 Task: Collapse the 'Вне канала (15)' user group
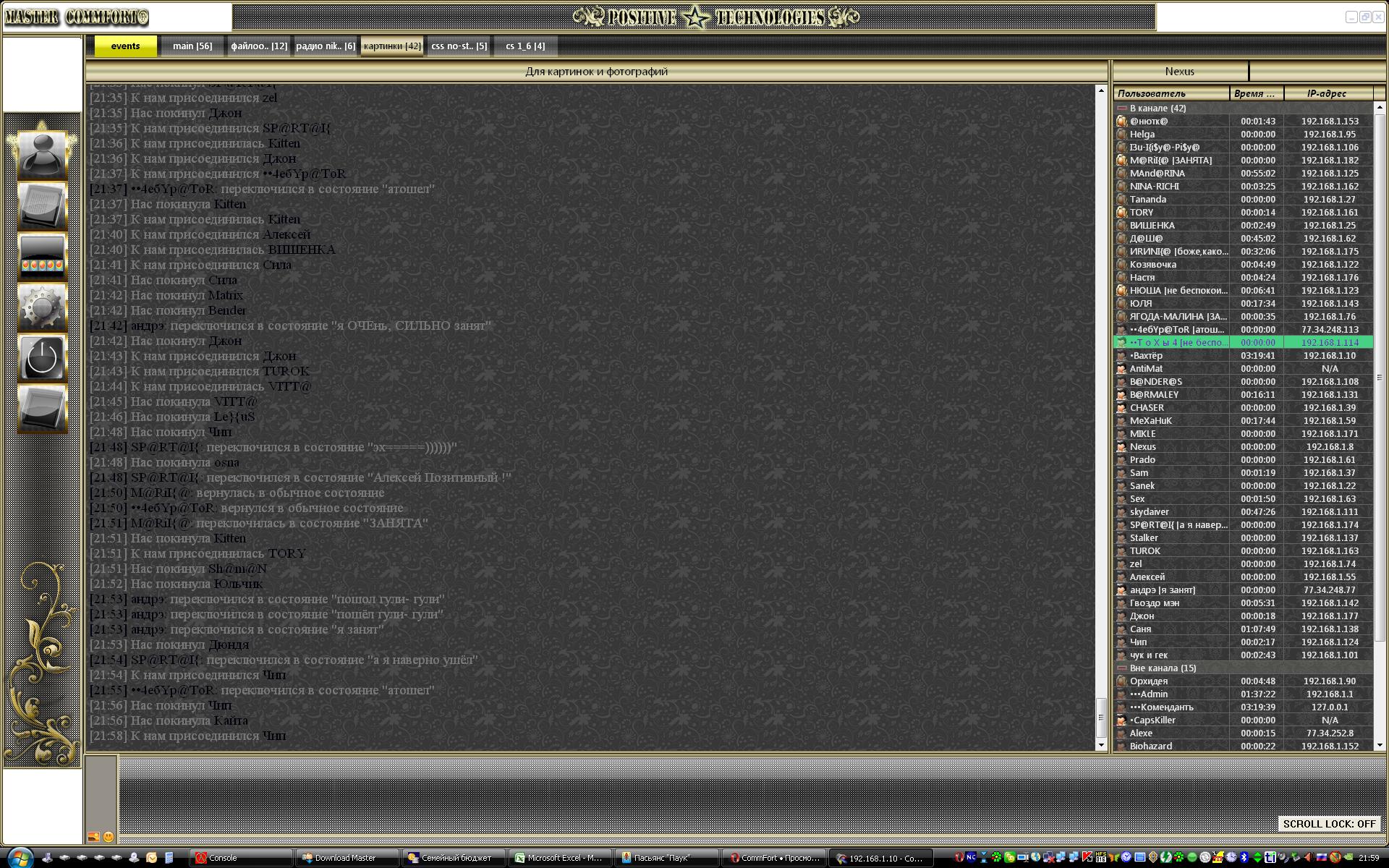(1122, 668)
